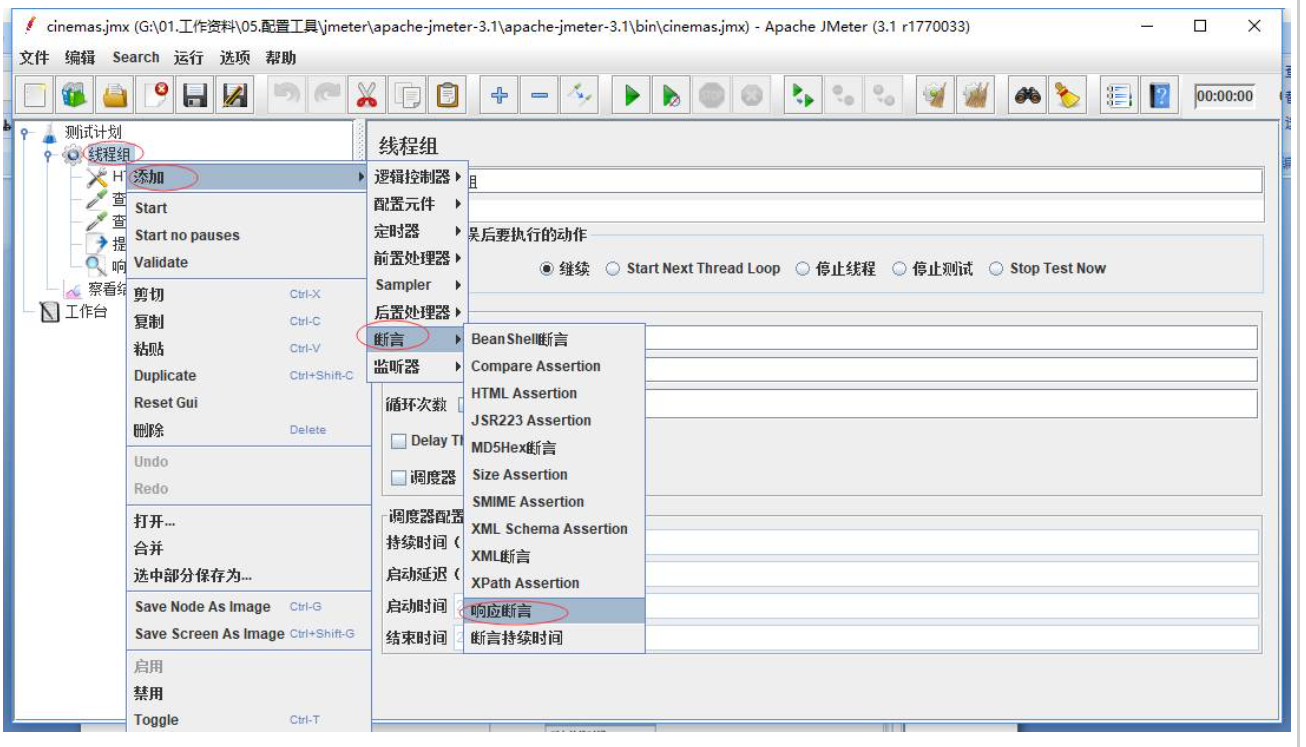
Task: Select the 停止测试 radio button
Action: (899, 269)
